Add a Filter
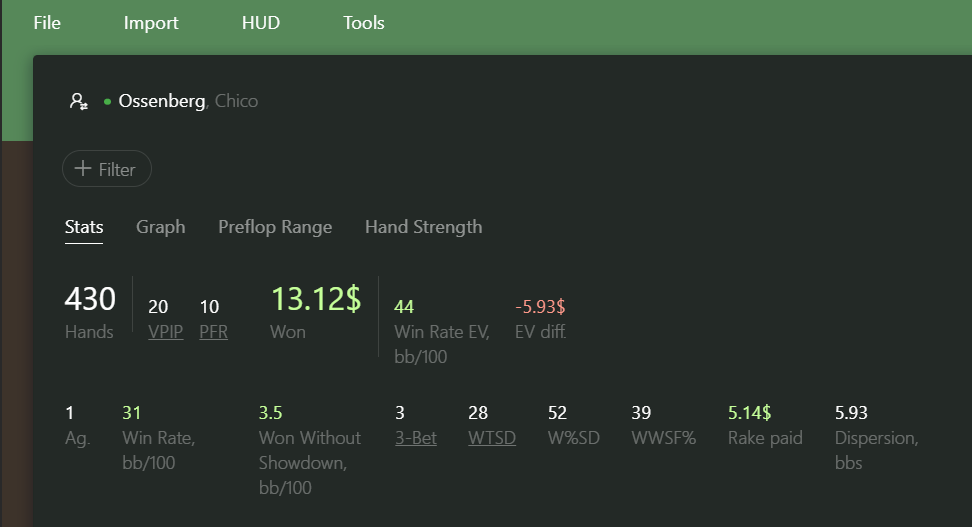Screen dimensions: 972x527 [107, 169]
